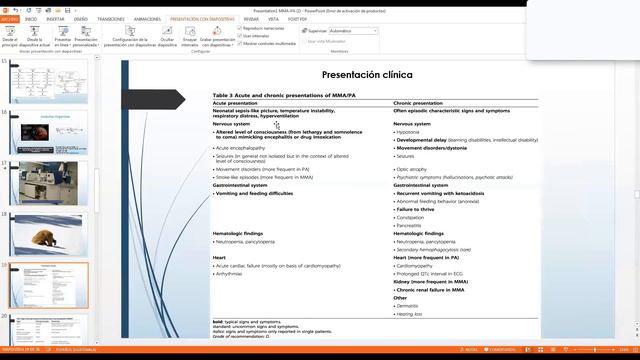Click zoom out minus button

point(575,350)
